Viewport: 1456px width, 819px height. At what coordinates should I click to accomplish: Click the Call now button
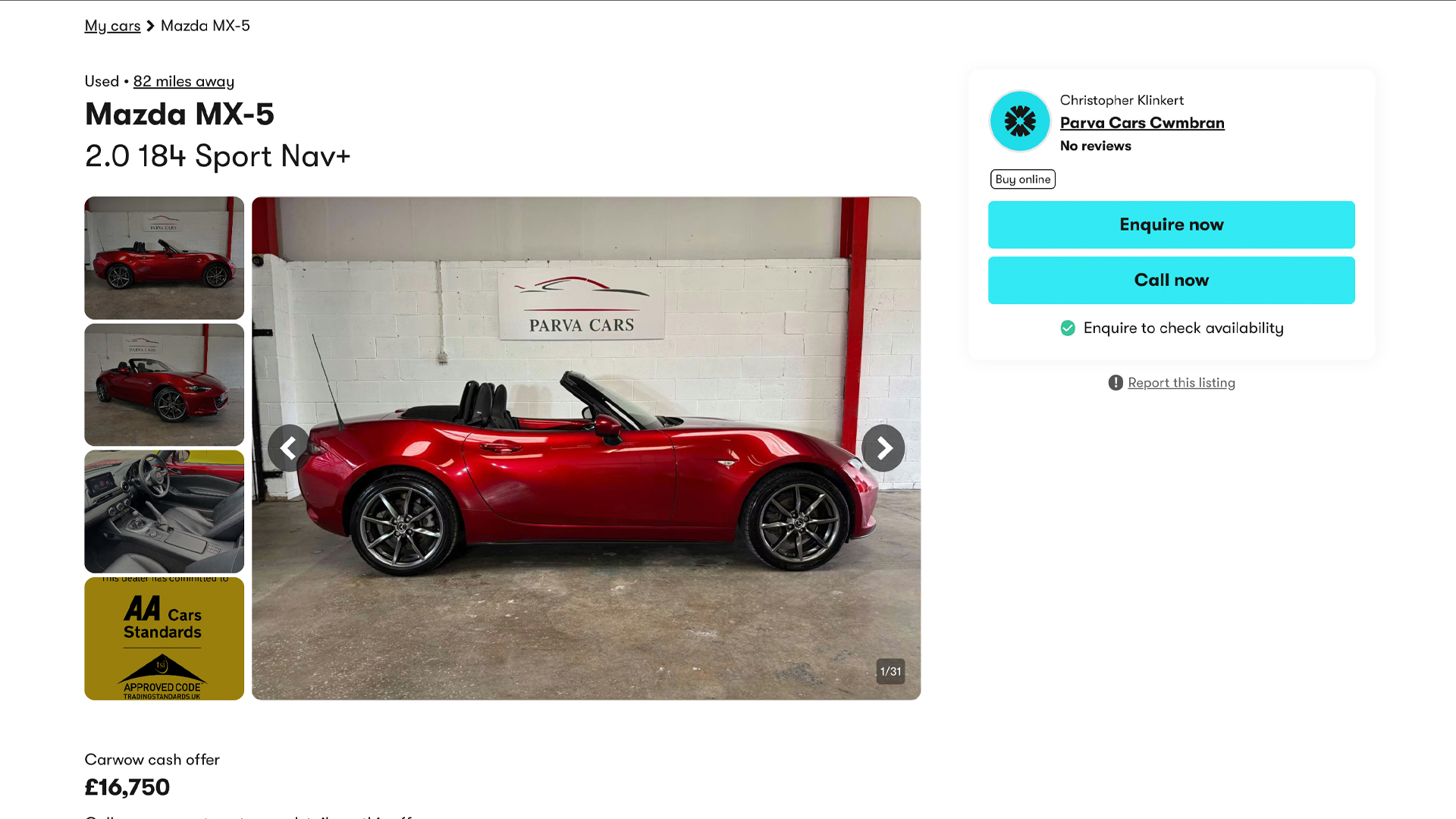1172,281
